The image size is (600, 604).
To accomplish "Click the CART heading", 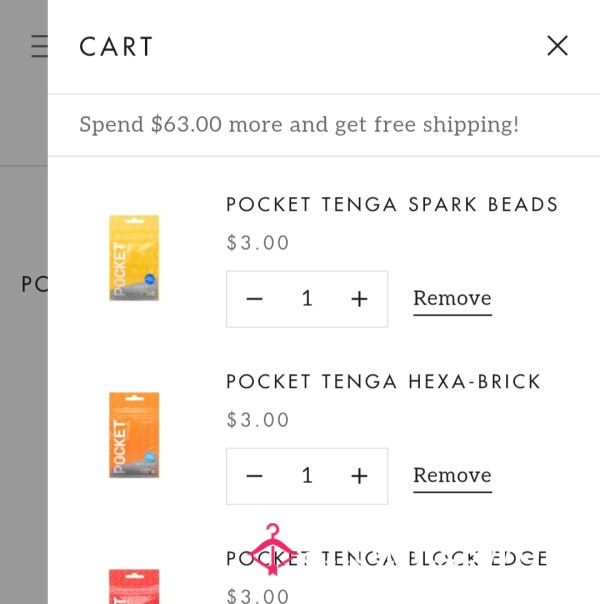I will click(116, 47).
